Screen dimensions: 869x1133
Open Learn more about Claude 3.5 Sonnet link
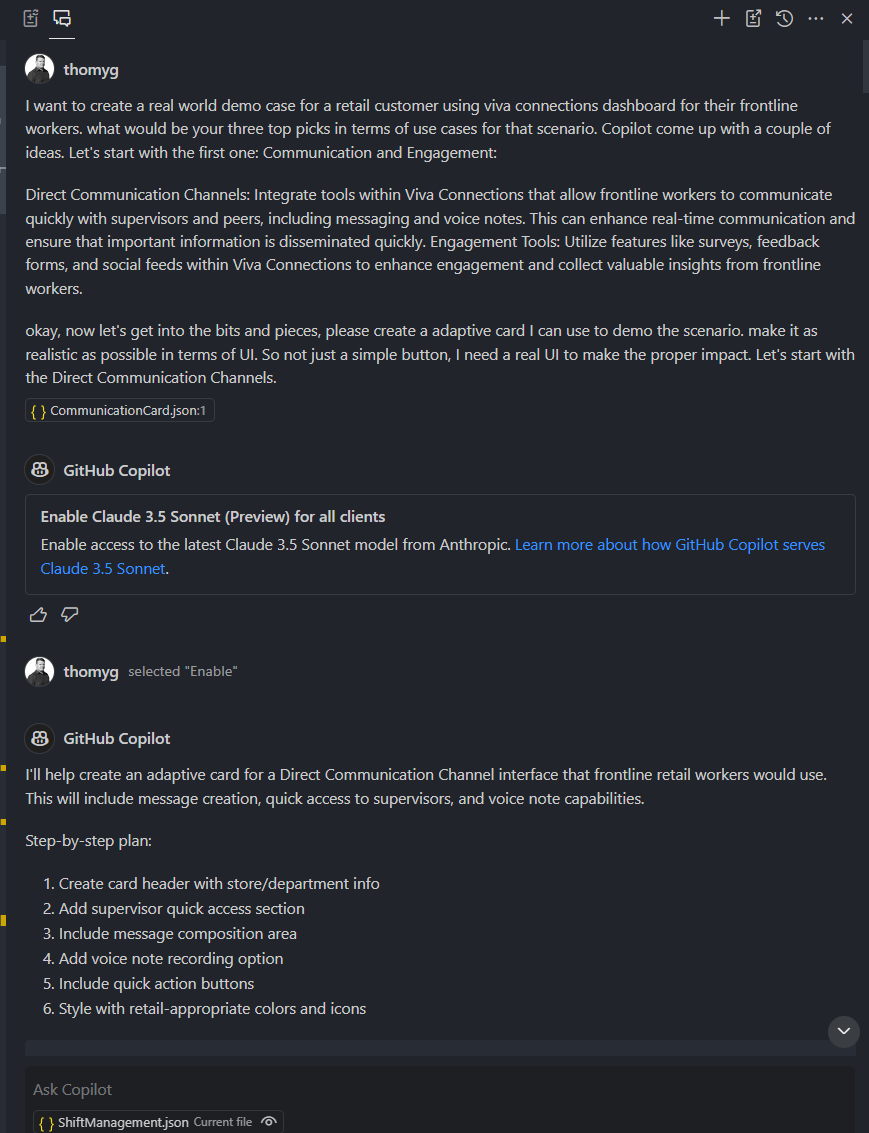click(x=433, y=556)
